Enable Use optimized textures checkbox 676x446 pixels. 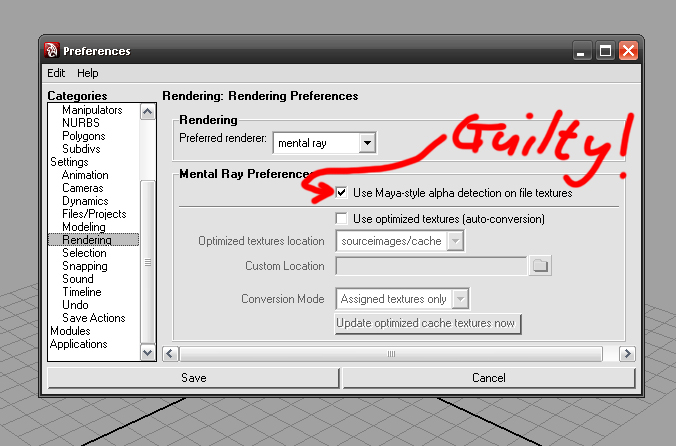(x=341, y=218)
